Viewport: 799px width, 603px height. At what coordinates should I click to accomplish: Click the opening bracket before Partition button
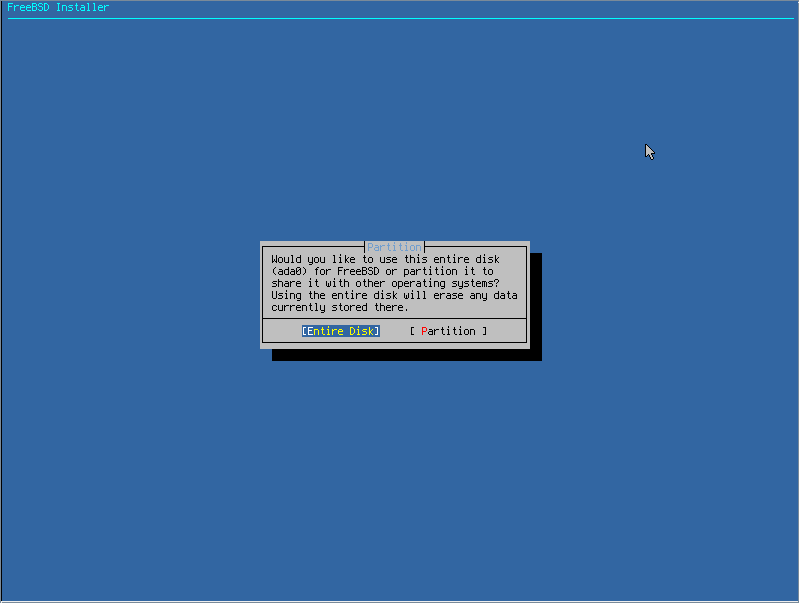[412, 331]
